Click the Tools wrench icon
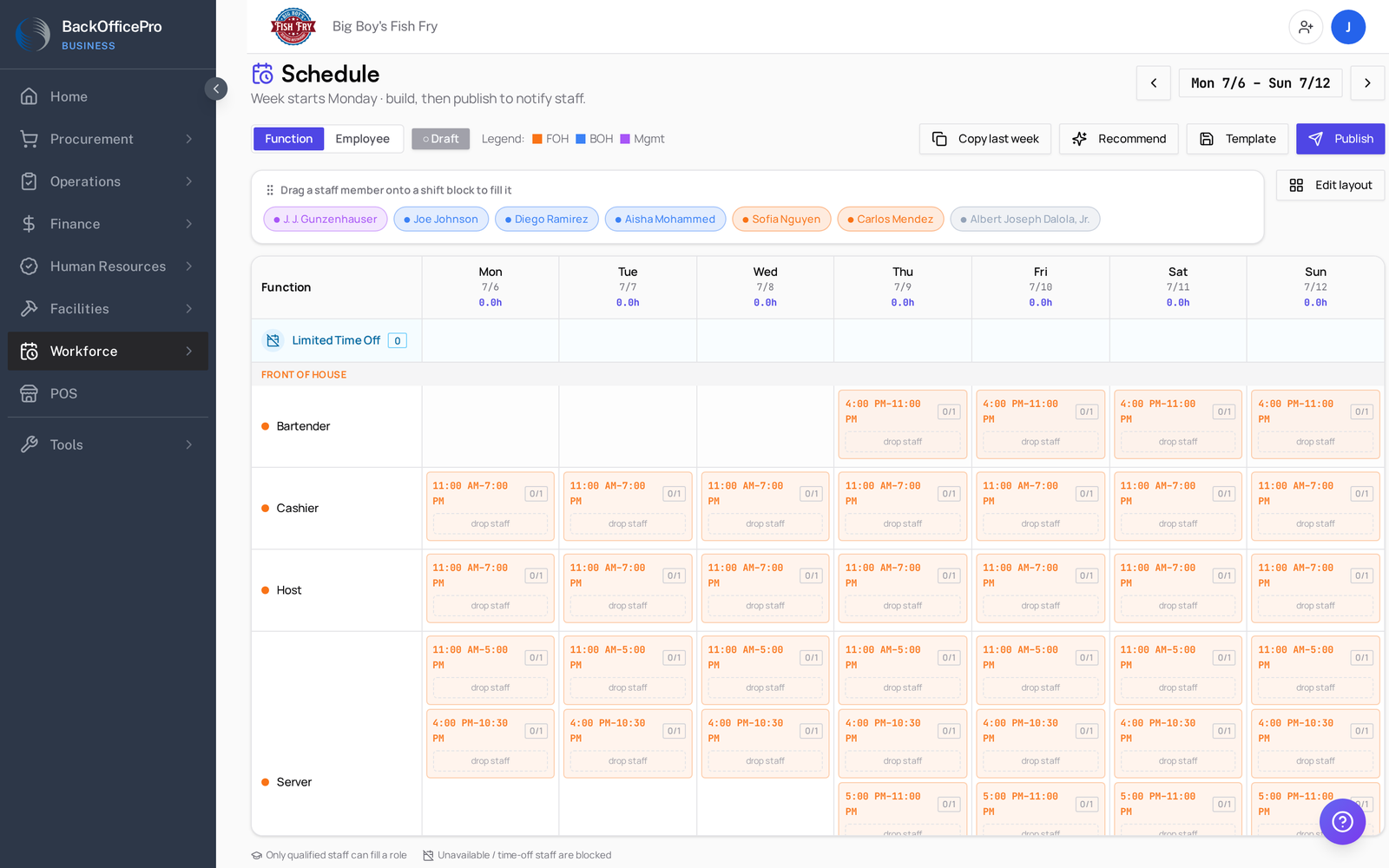 coord(29,444)
